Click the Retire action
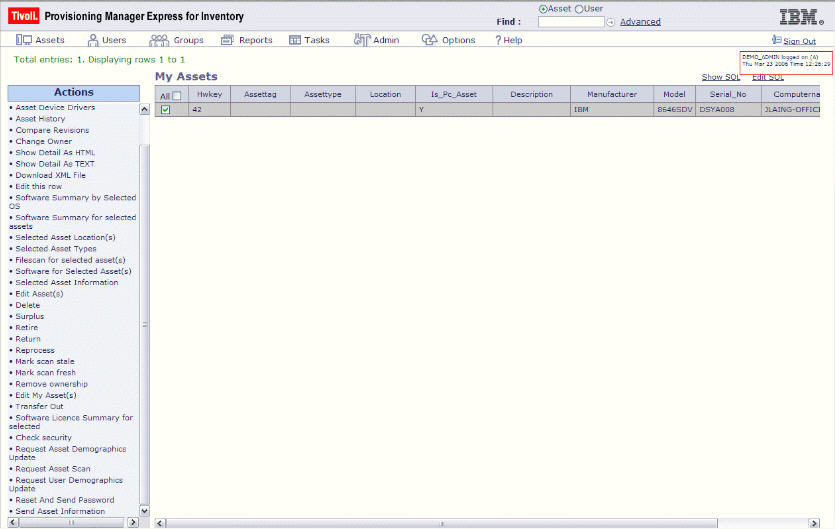Image resolution: width=835 pixels, height=529 pixels. point(26,328)
